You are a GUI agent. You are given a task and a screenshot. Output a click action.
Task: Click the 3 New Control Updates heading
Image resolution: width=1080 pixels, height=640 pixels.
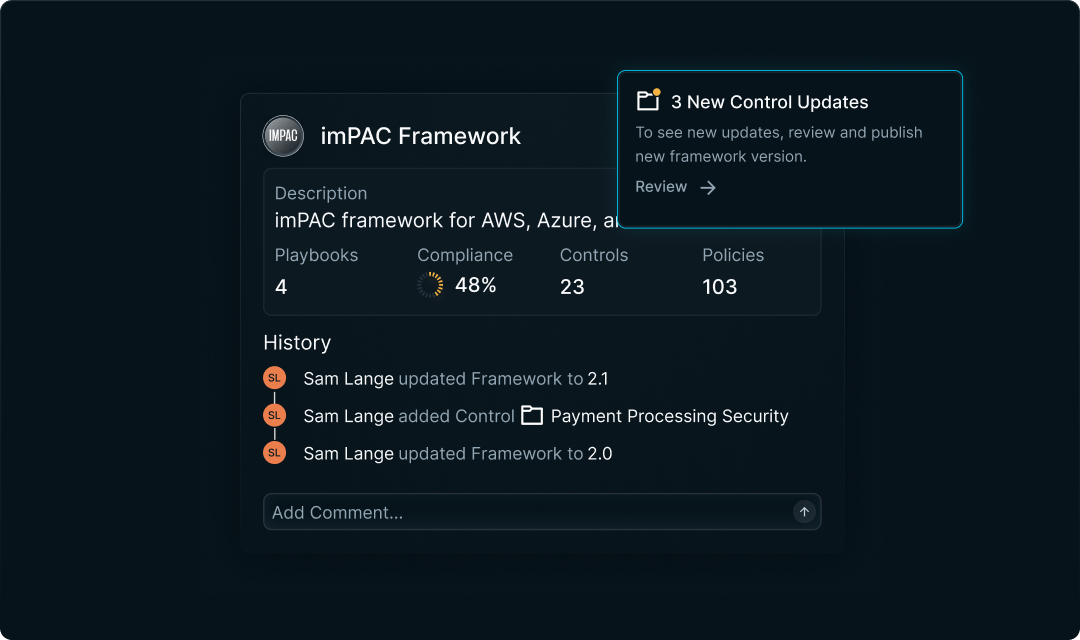[769, 102]
